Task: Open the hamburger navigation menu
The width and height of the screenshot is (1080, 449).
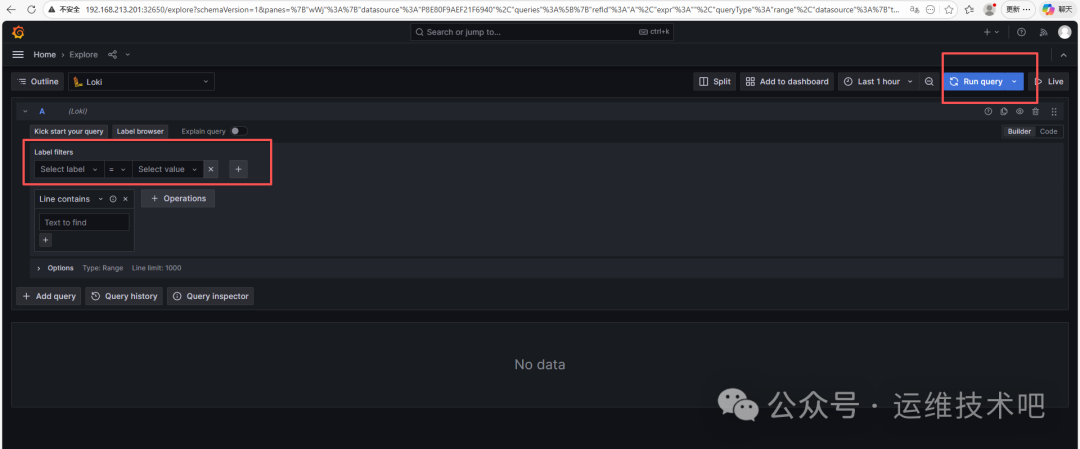Action: [x=19, y=54]
